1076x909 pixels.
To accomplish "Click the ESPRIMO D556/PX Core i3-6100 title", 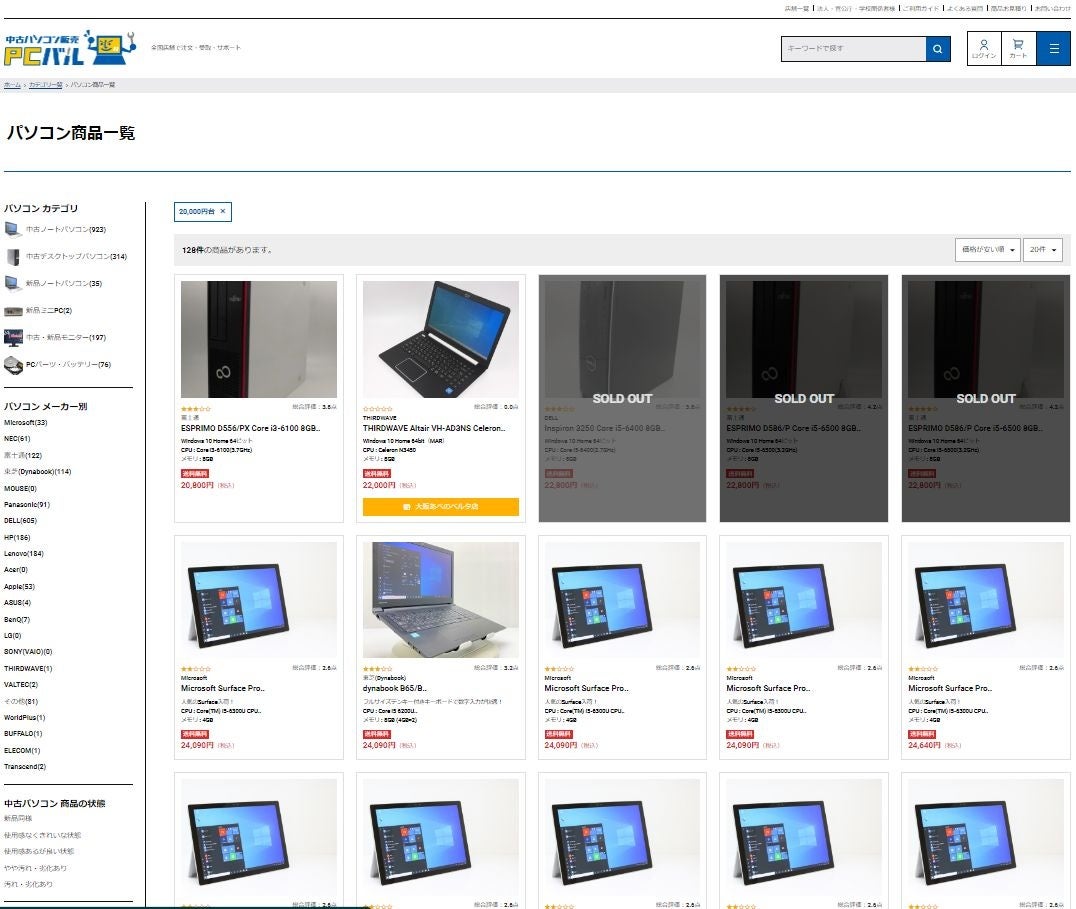I will tap(250, 428).
